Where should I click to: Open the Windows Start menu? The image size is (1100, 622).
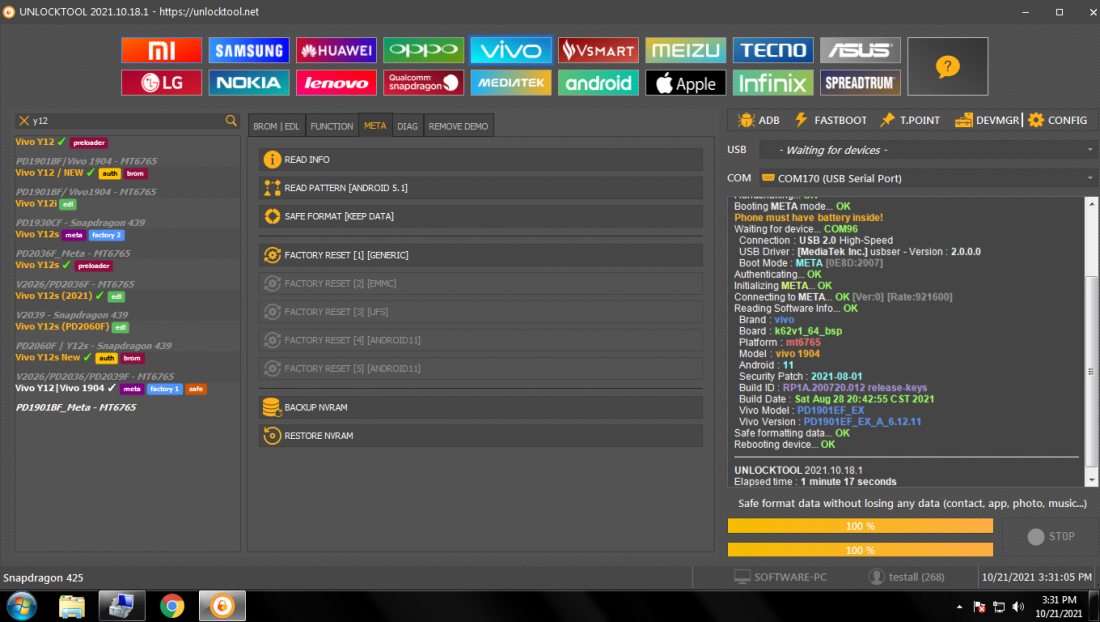(22, 606)
